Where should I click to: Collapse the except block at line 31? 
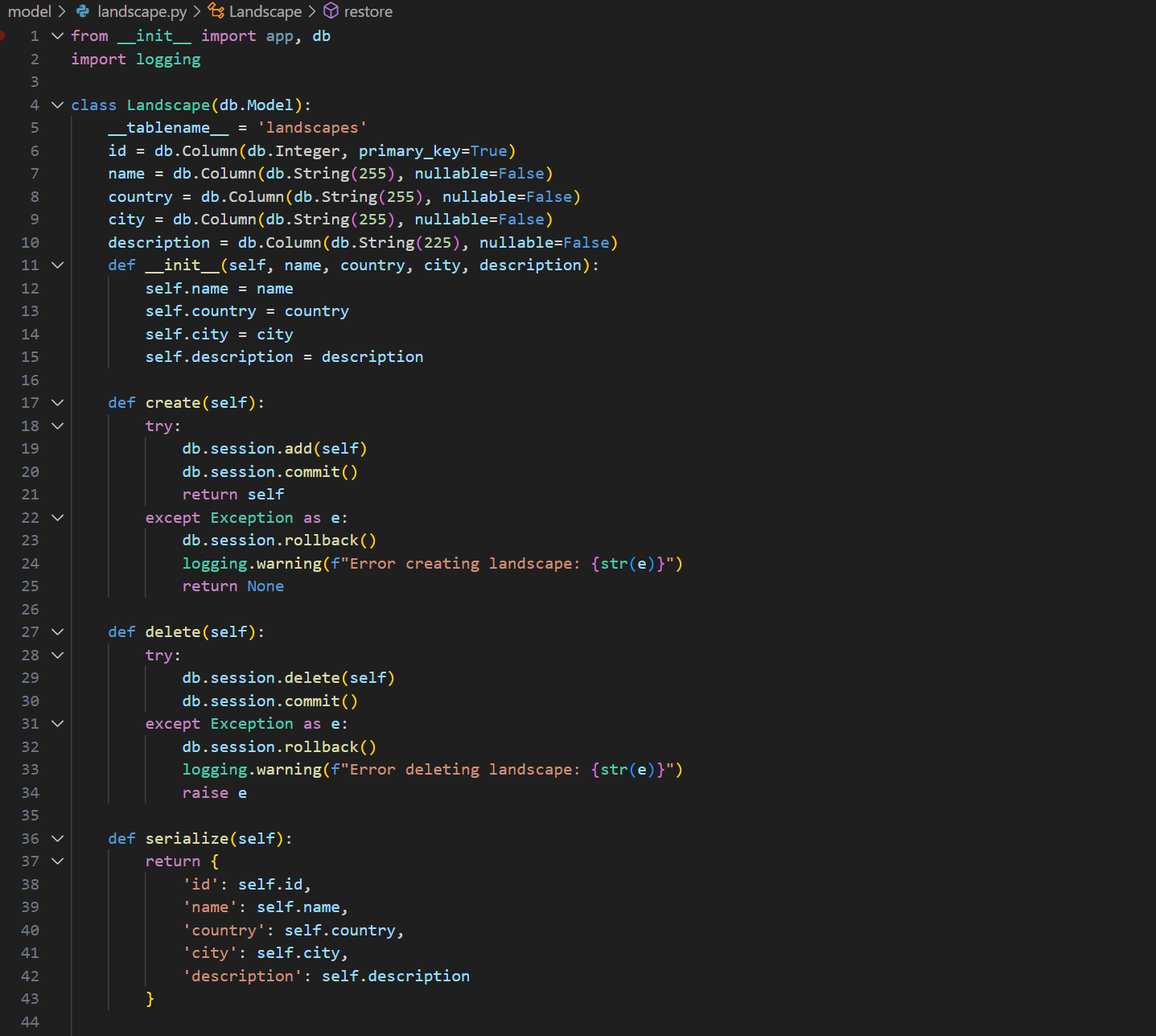click(x=57, y=723)
